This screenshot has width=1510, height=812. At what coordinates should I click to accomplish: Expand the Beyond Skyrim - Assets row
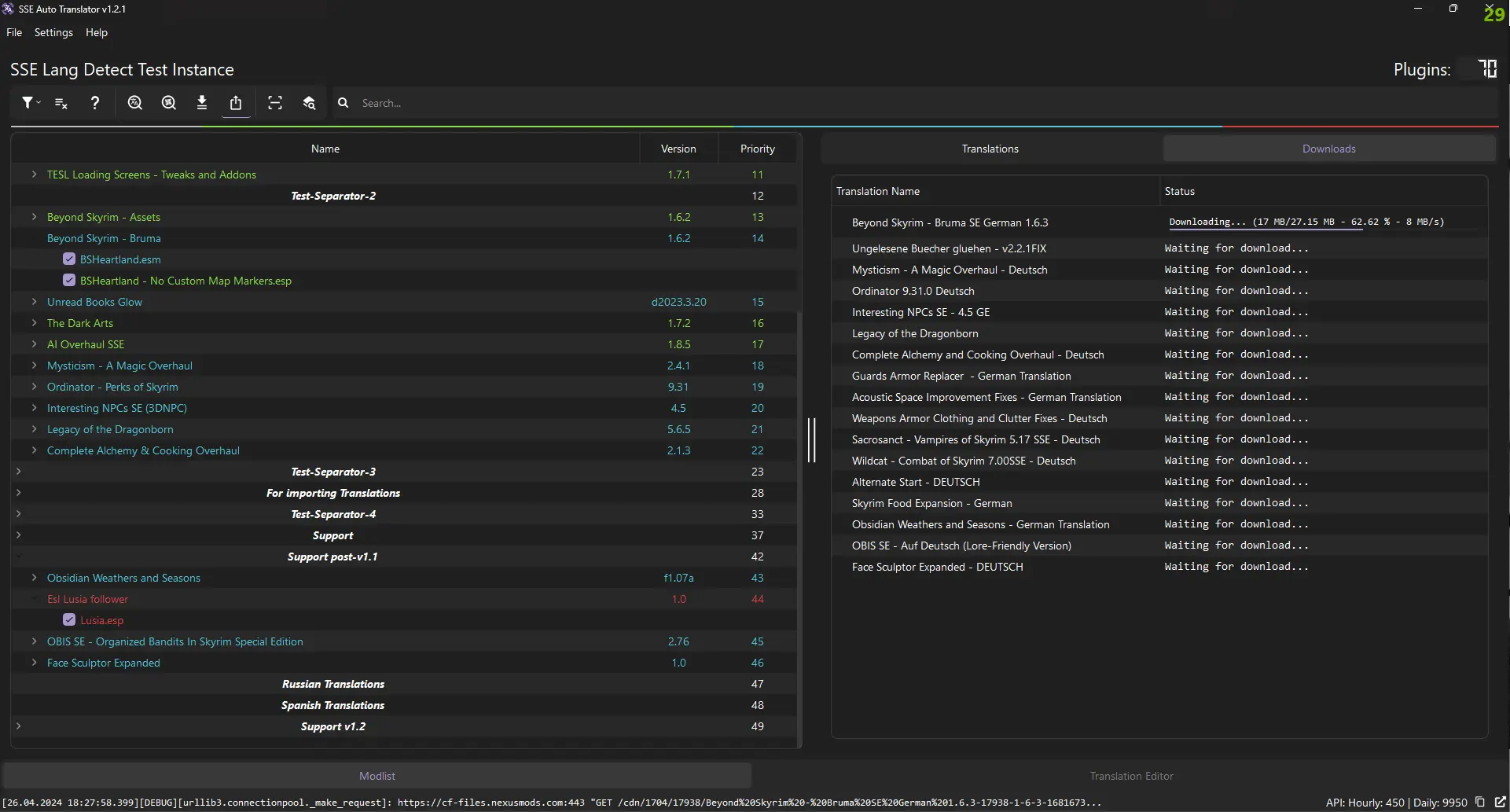click(34, 217)
